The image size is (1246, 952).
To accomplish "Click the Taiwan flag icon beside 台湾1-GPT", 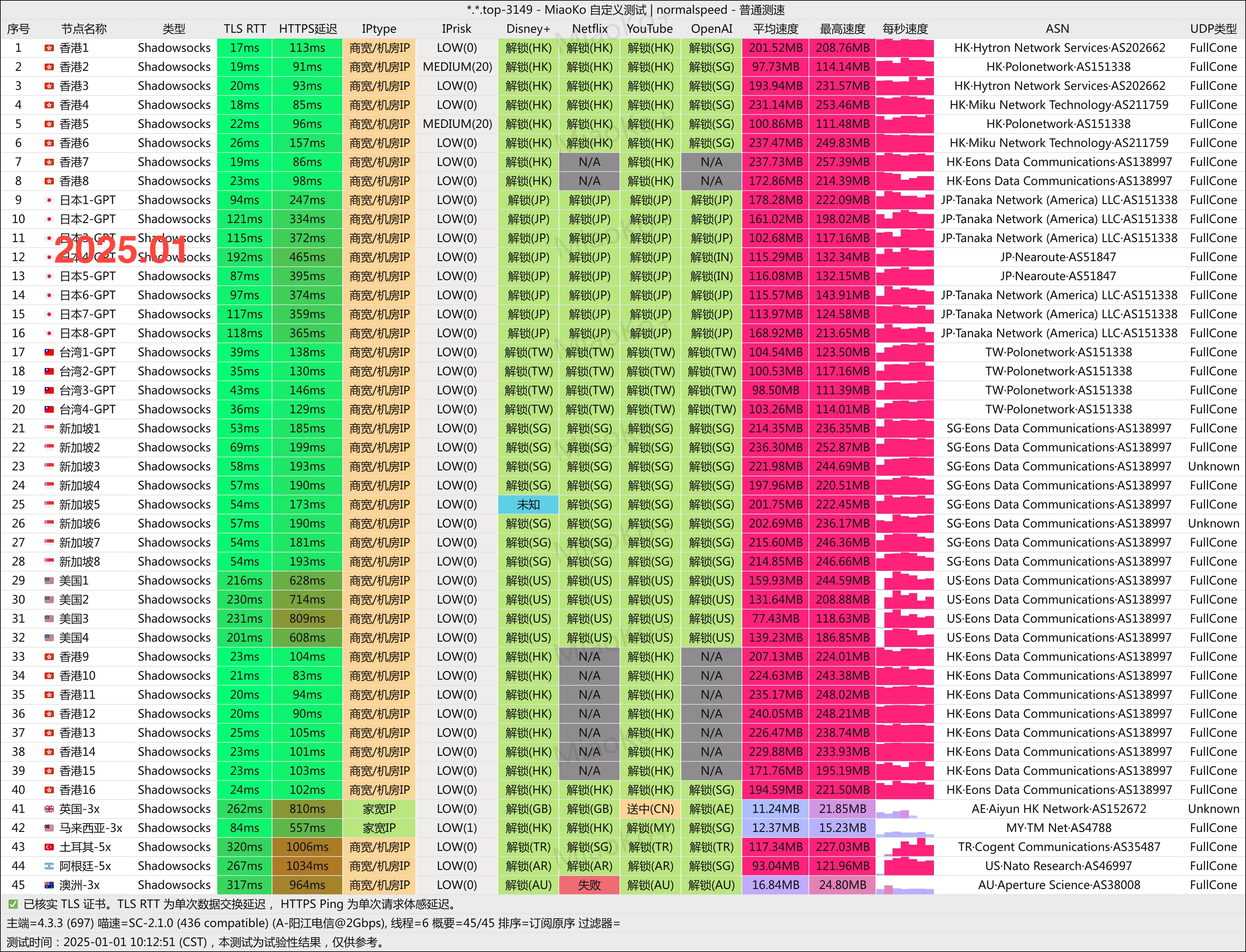I will click(49, 352).
